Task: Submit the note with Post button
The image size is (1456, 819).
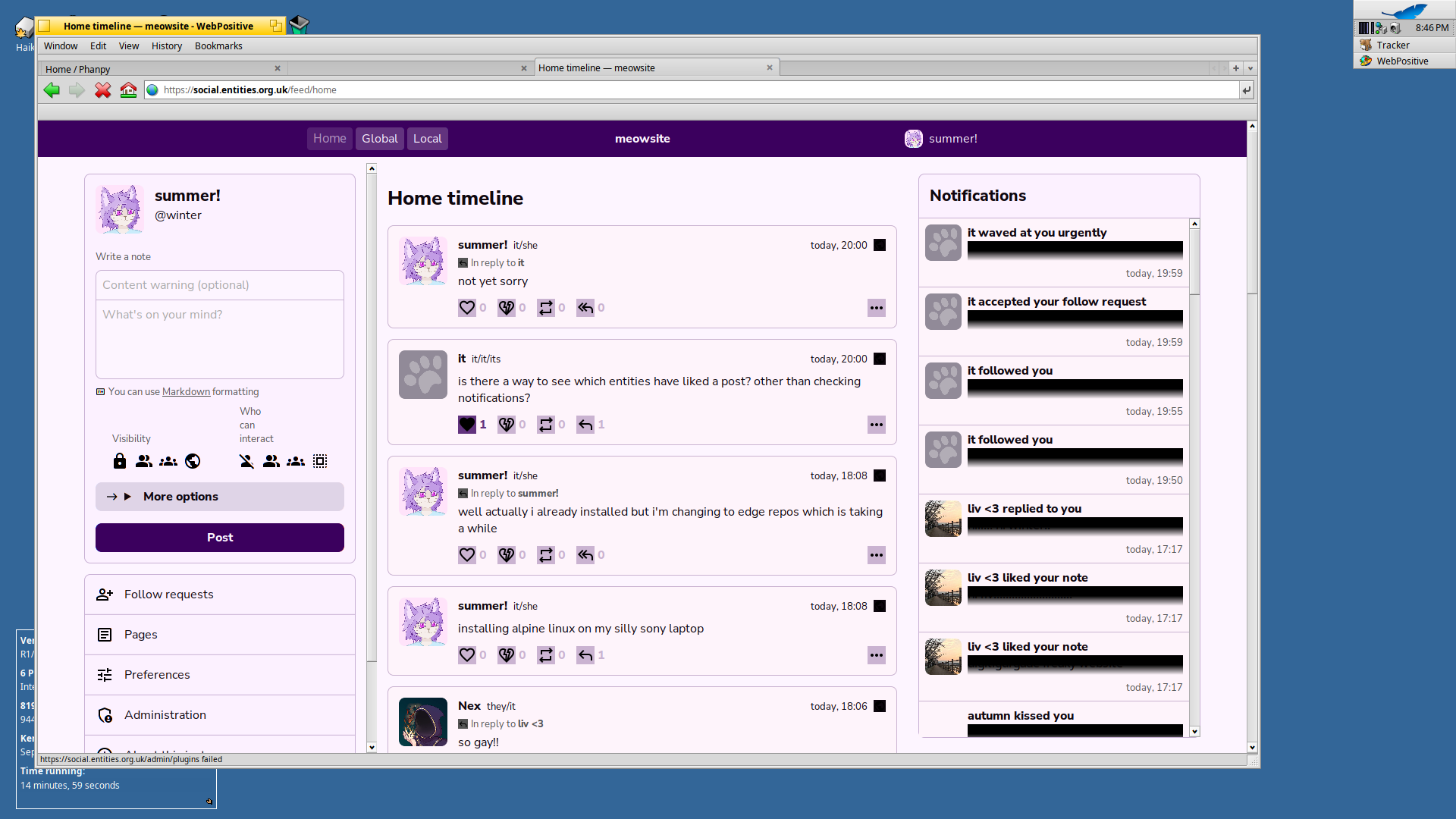Action: [x=220, y=538]
